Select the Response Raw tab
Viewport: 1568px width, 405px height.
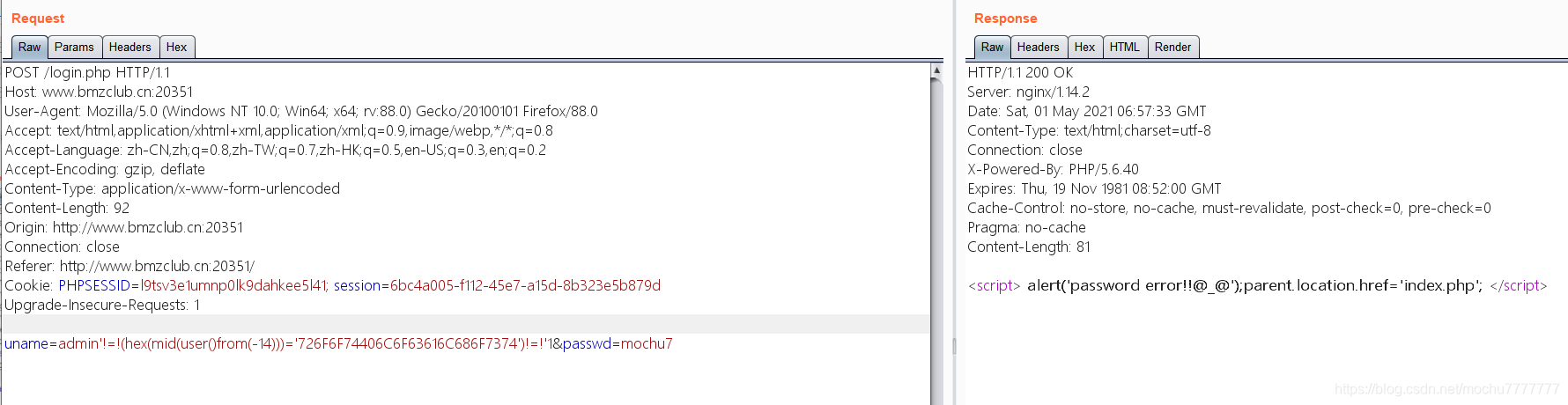pyautogui.click(x=992, y=48)
